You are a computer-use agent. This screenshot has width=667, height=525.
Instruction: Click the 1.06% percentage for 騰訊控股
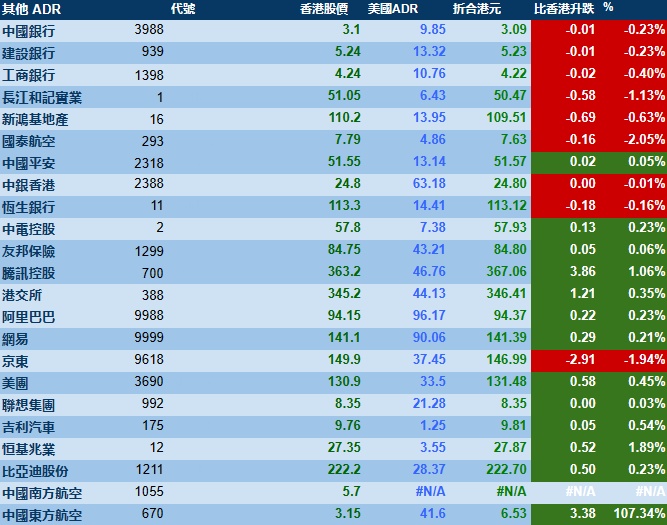pos(646,271)
